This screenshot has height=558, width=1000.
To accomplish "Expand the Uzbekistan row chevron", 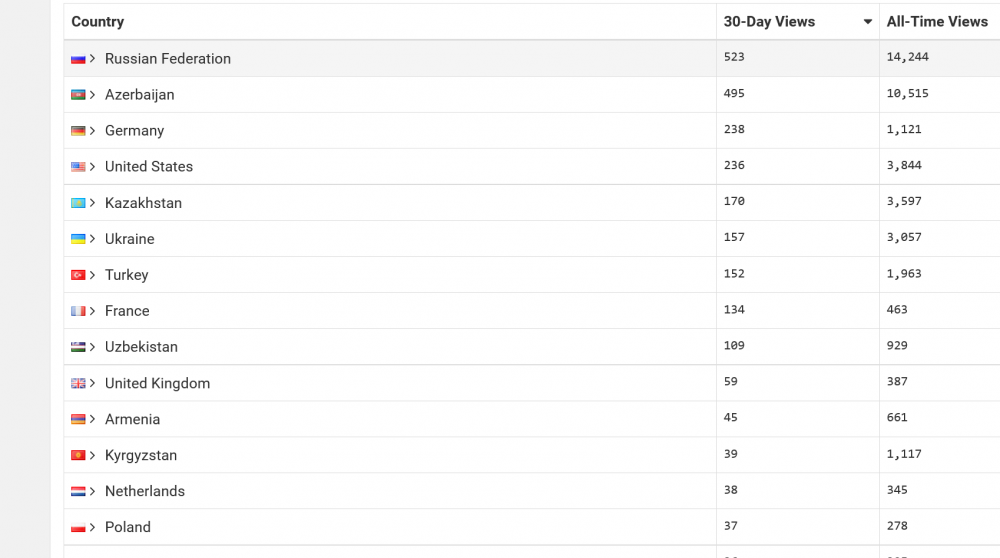I will point(93,347).
